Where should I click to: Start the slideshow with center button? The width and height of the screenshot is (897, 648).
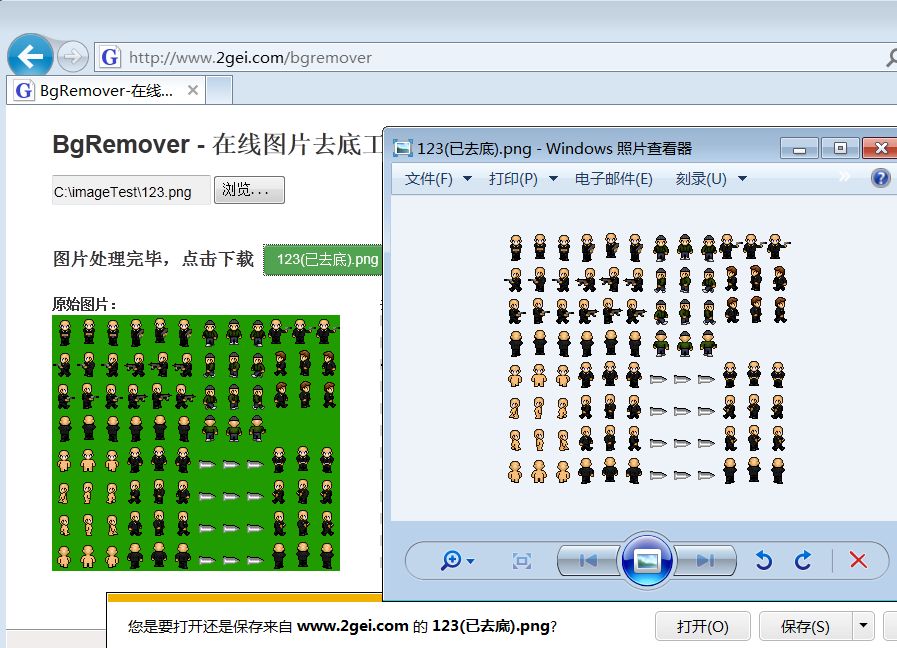click(x=647, y=560)
